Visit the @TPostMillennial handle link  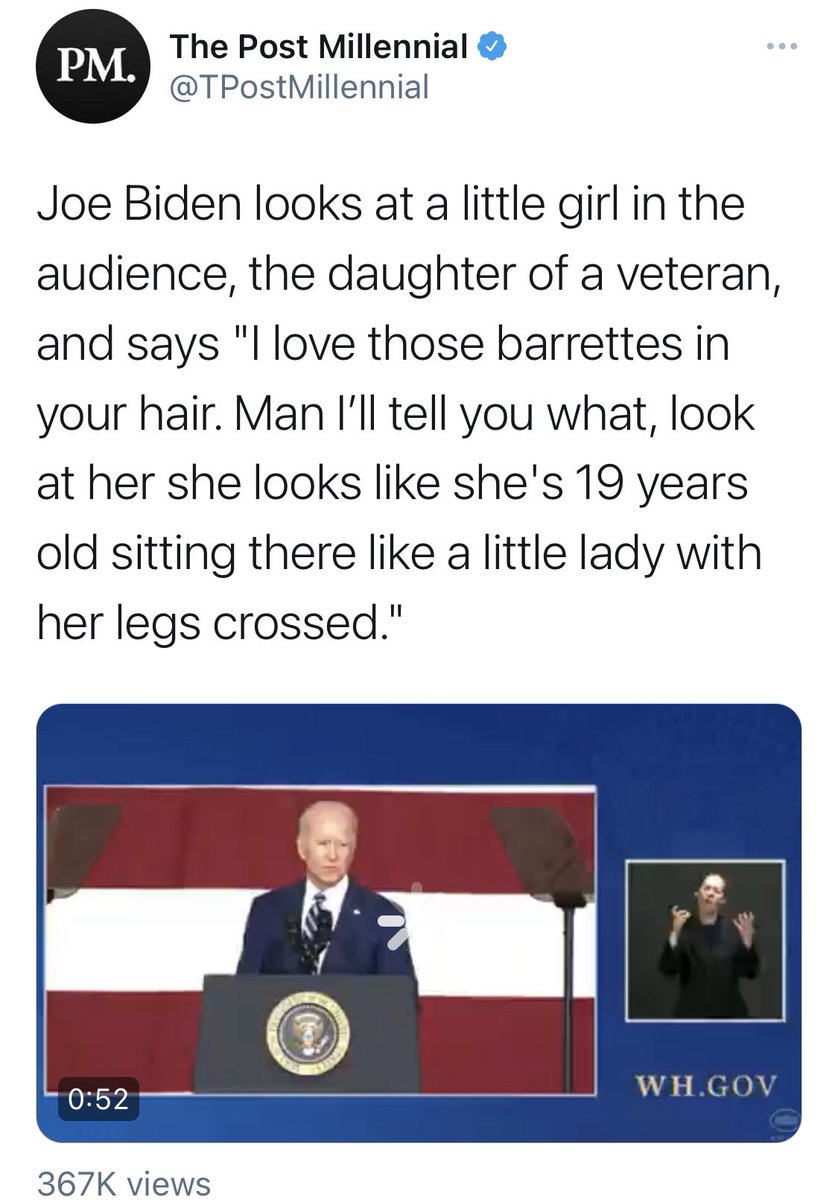[x=299, y=88]
